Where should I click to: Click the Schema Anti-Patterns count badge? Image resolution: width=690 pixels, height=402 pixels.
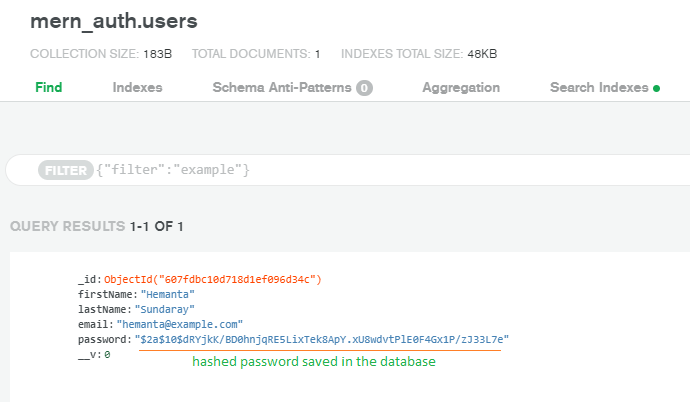(364, 88)
